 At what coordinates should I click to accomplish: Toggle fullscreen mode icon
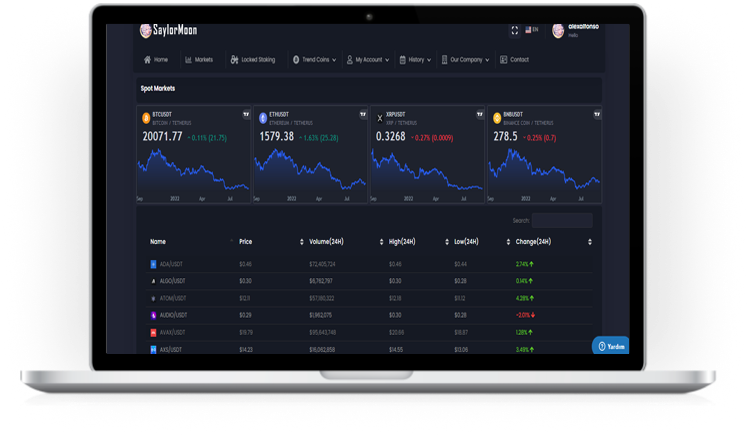[515, 30]
